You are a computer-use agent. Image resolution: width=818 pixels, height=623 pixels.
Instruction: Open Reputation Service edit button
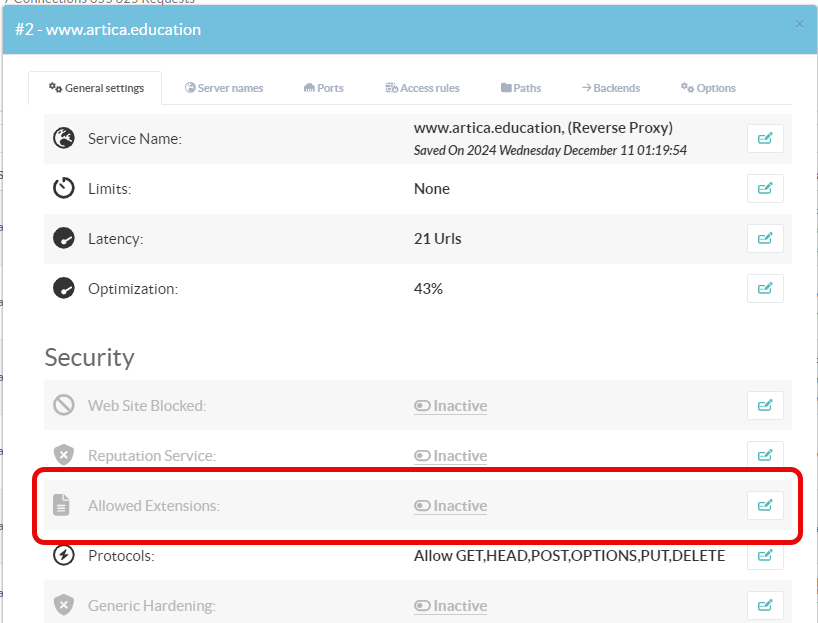click(765, 455)
